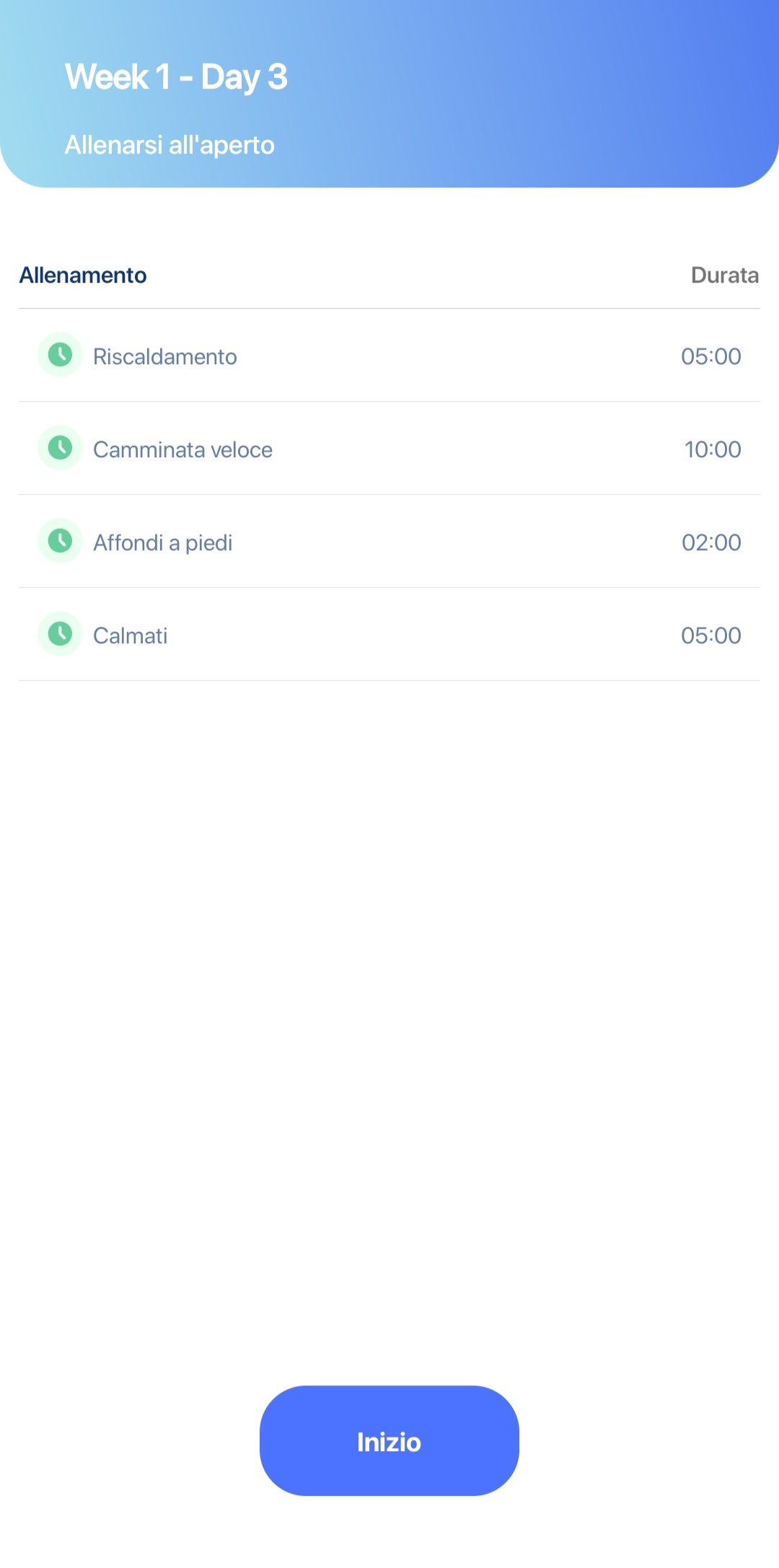
Task: Select the Camminata veloce exercise
Action: point(182,449)
